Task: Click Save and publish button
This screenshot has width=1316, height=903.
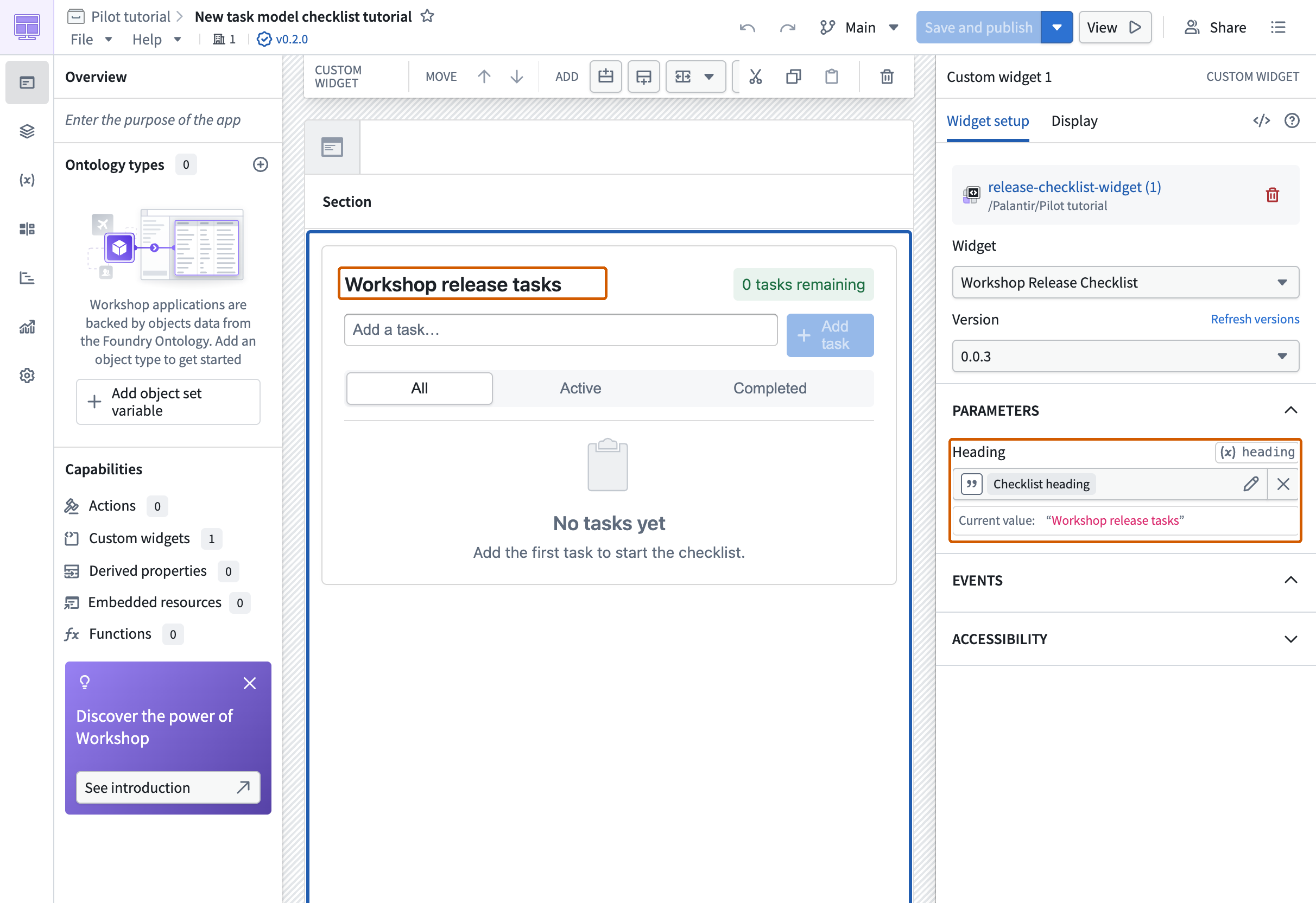Action: pyautogui.click(x=978, y=27)
